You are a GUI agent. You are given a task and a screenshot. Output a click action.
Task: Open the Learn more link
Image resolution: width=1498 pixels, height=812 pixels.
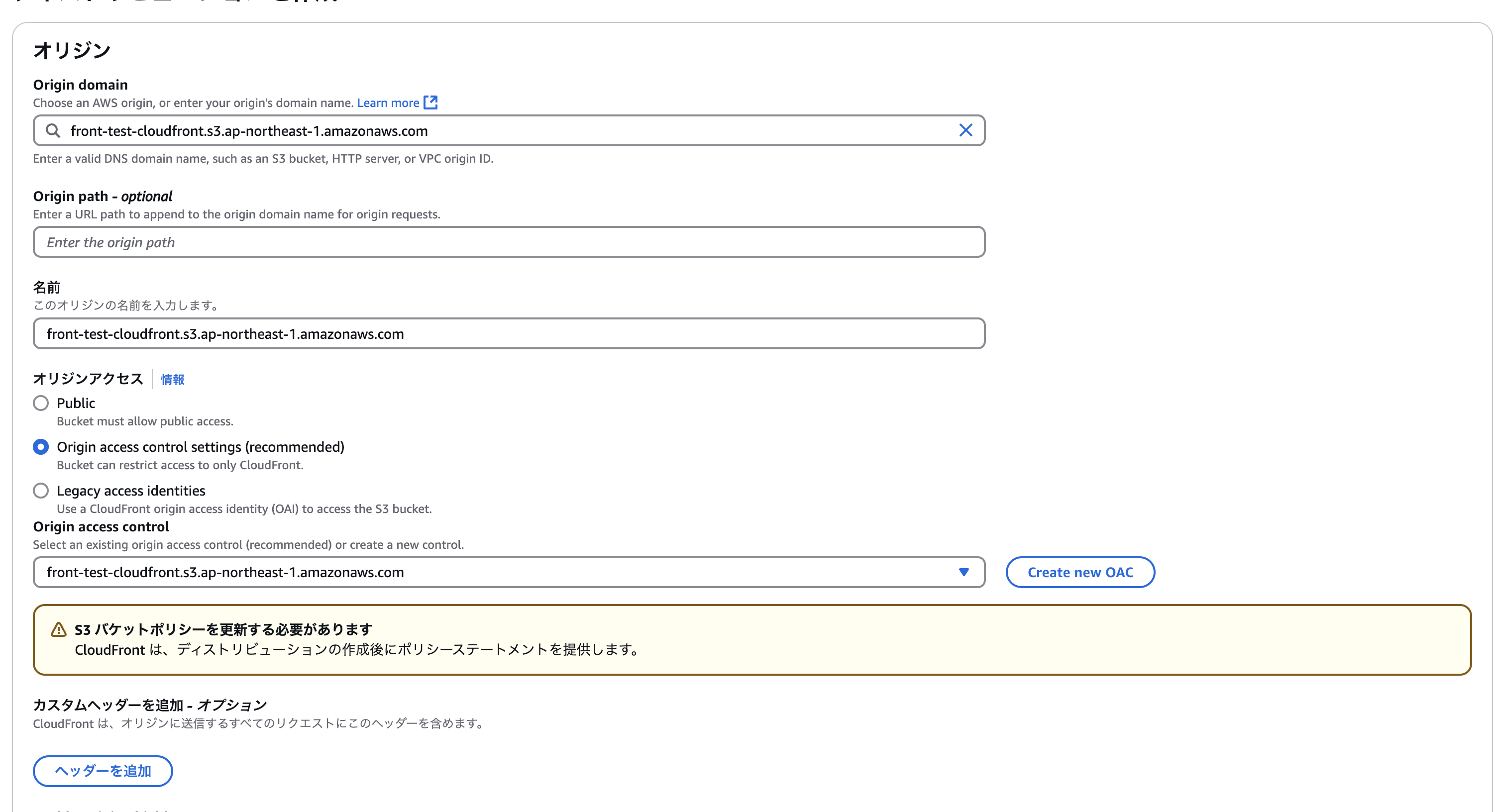[389, 102]
